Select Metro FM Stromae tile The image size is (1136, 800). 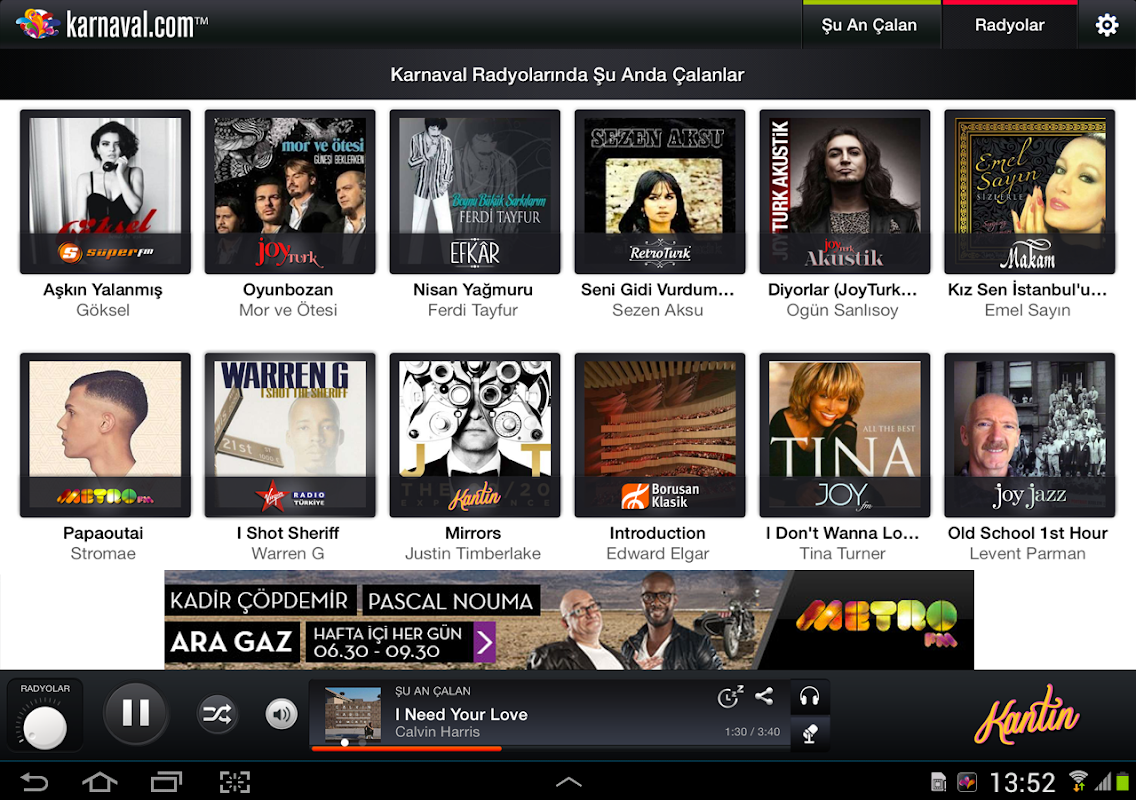pyautogui.click(x=105, y=435)
